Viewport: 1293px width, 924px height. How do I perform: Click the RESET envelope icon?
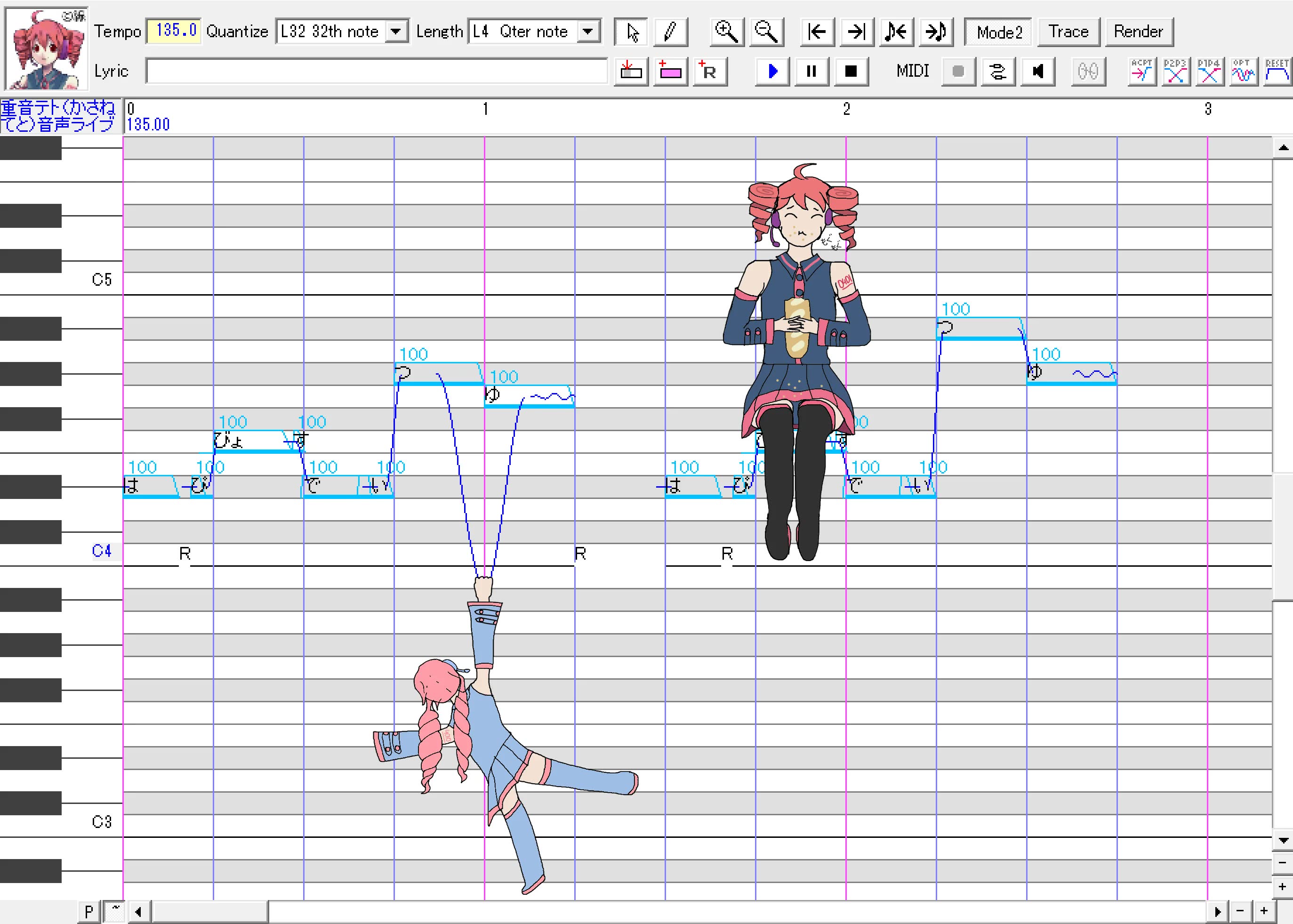coord(1277,72)
